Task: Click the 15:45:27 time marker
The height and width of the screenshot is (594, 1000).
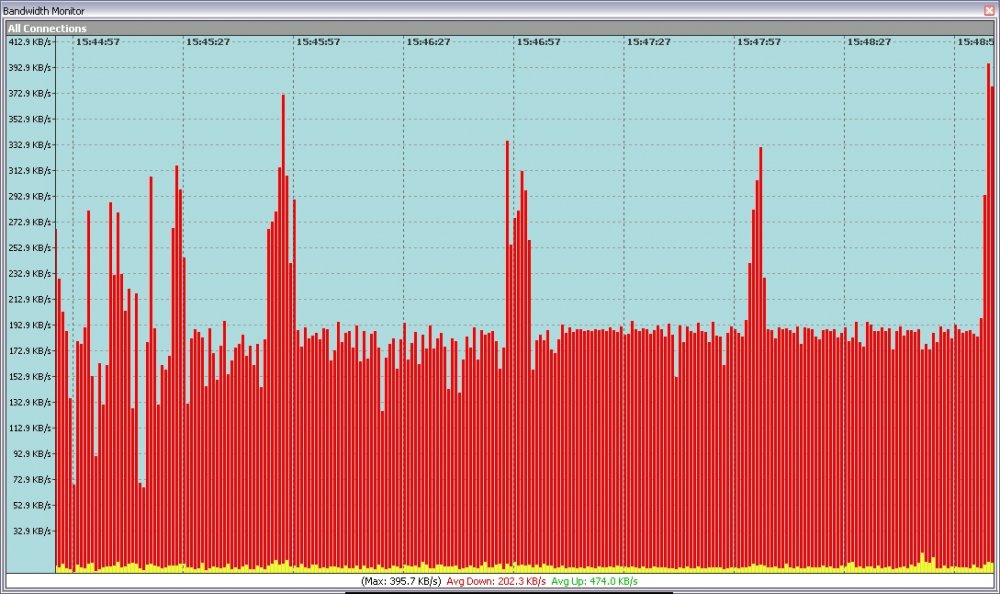Action: (x=208, y=43)
